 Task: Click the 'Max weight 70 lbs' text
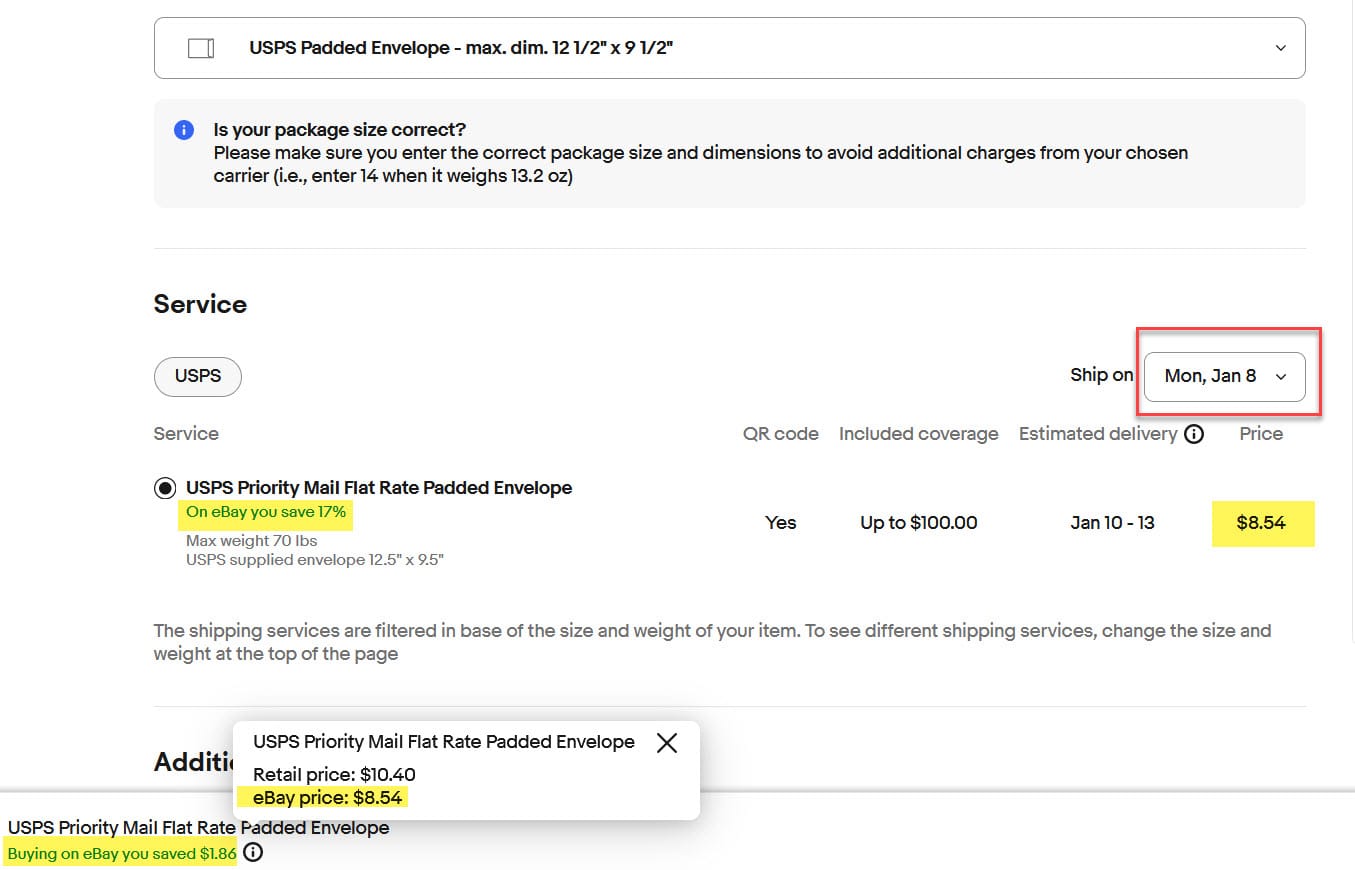pyautogui.click(x=252, y=541)
